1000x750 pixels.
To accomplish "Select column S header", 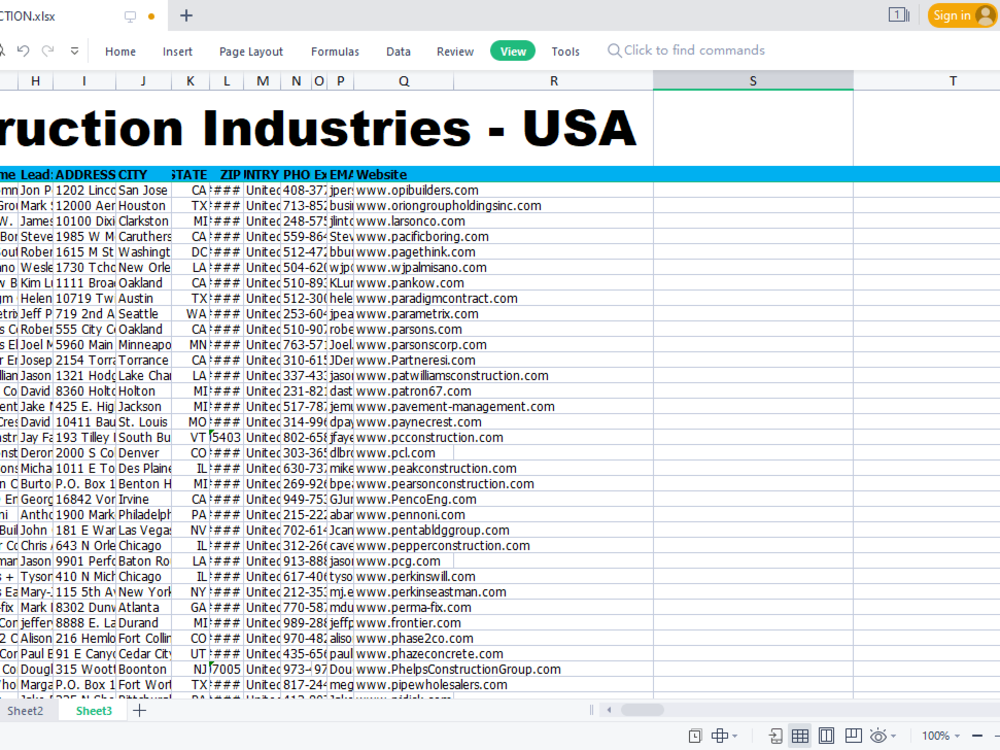I will click(753, 81).
